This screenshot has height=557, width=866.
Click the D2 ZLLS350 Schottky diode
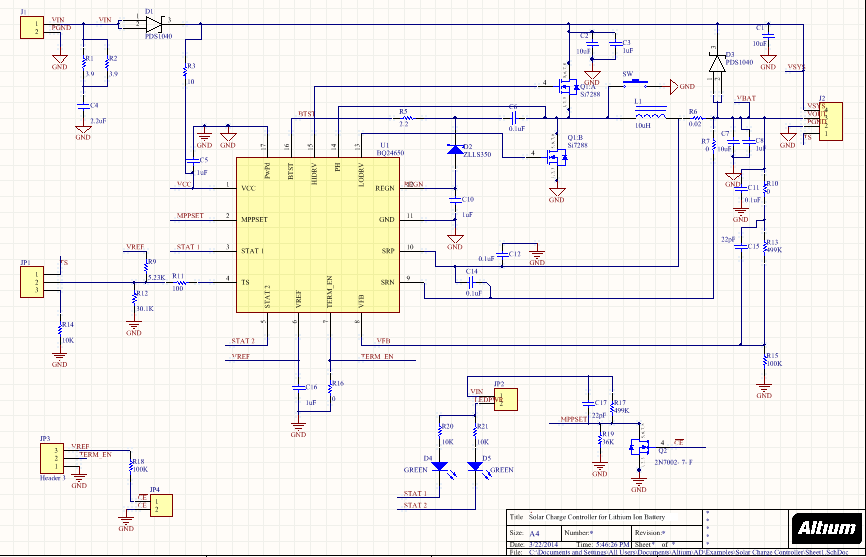[x=455, y=149]
